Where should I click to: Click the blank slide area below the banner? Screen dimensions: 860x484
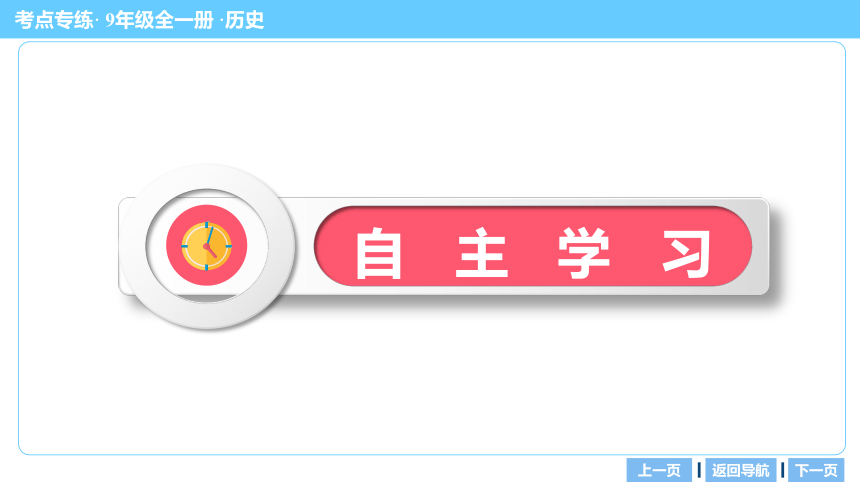[432, 390]
